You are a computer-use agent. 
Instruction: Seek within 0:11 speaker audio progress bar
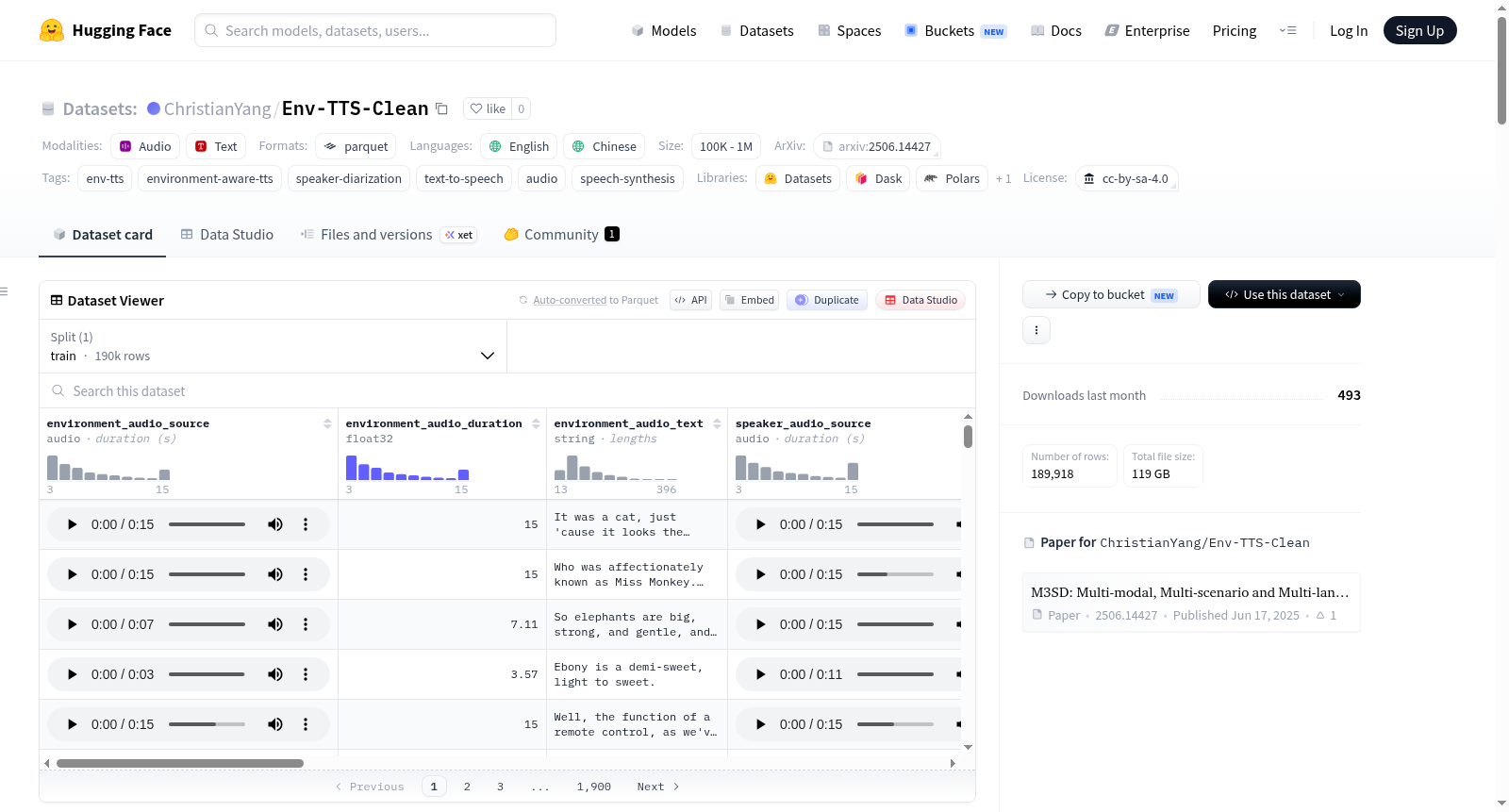click(895, 674)
